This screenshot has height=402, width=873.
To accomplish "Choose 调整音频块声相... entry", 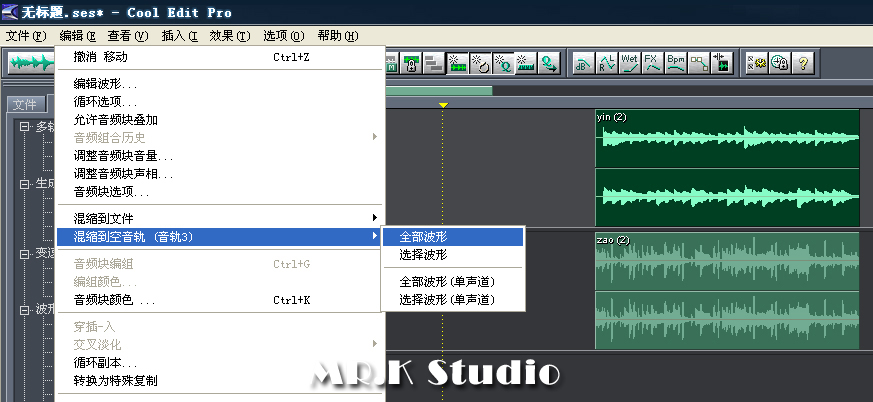I will [220, 174].
